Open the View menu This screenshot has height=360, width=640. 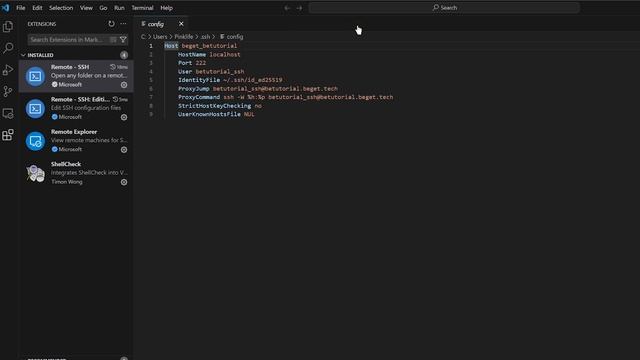point(86,8)
